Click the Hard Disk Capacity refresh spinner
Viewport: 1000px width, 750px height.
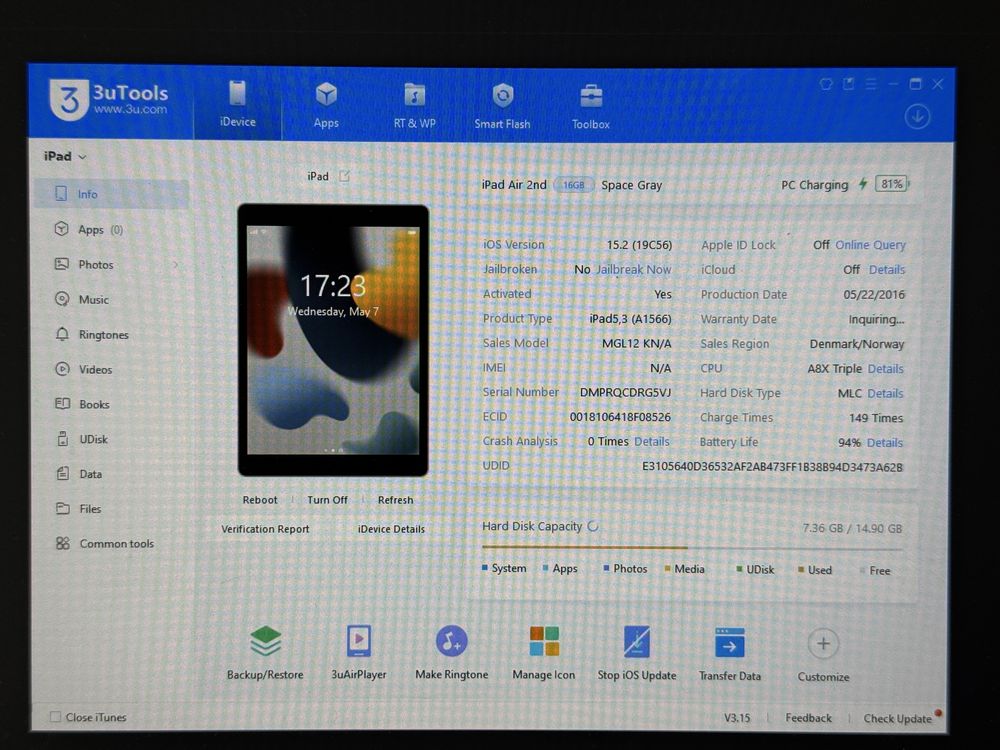[593, 526]
